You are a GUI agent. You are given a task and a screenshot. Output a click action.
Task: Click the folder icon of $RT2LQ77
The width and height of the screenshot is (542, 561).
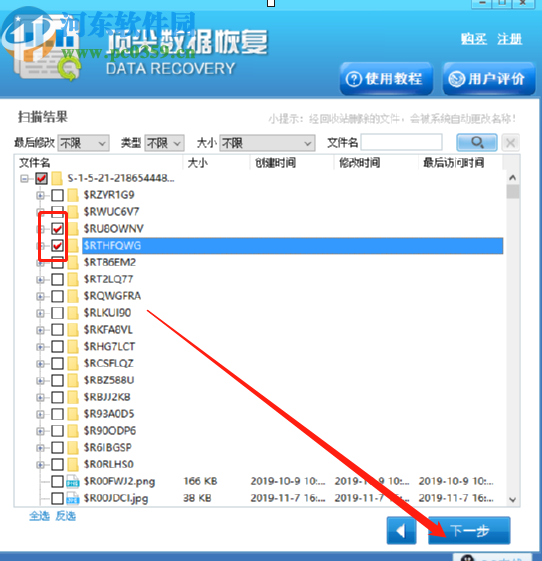click(73, 279)
